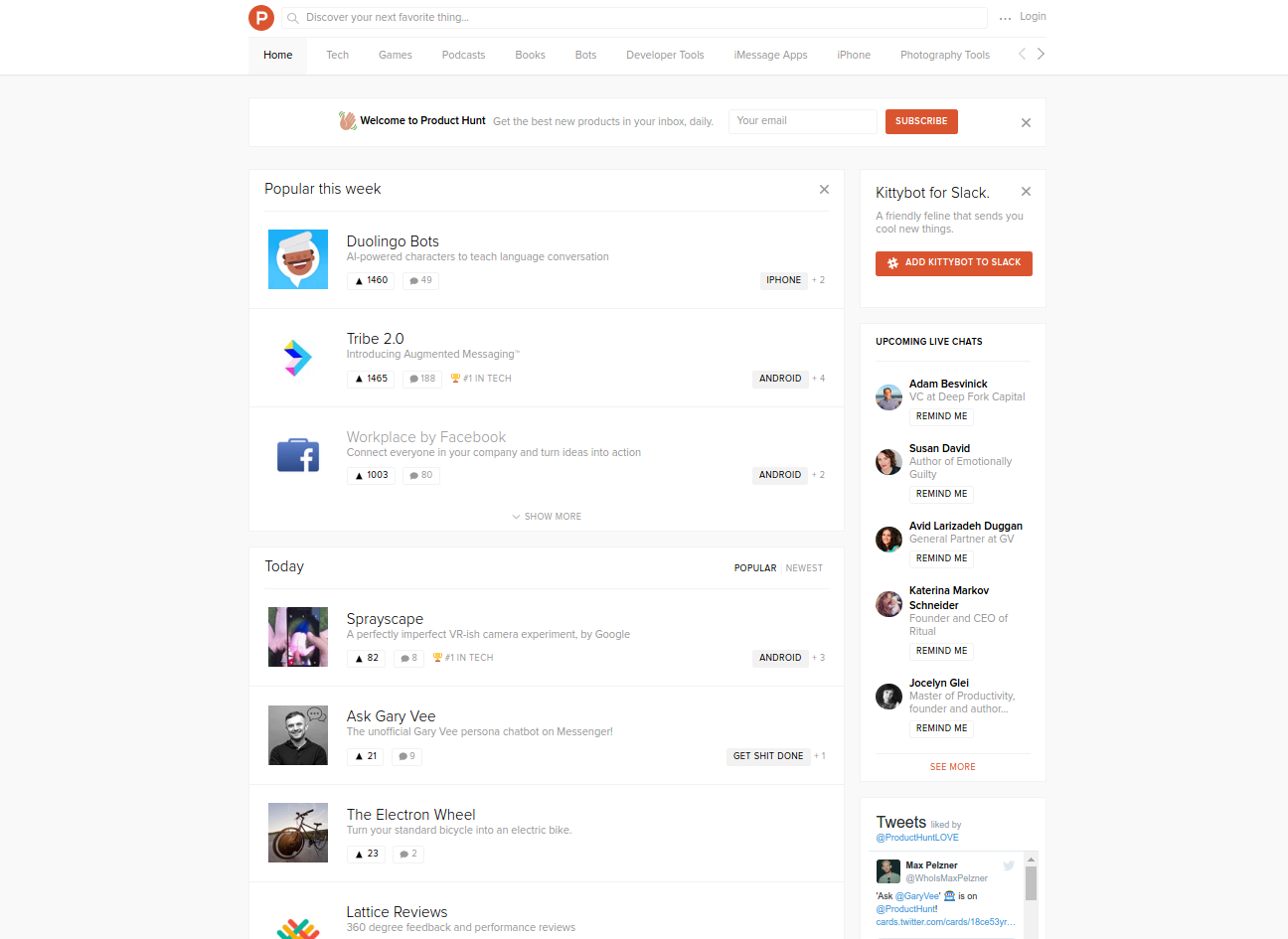Screen dimensions: 1288x939
Task: Dismiss the Welcome to Product Hunt banner
Action: 1026,123
